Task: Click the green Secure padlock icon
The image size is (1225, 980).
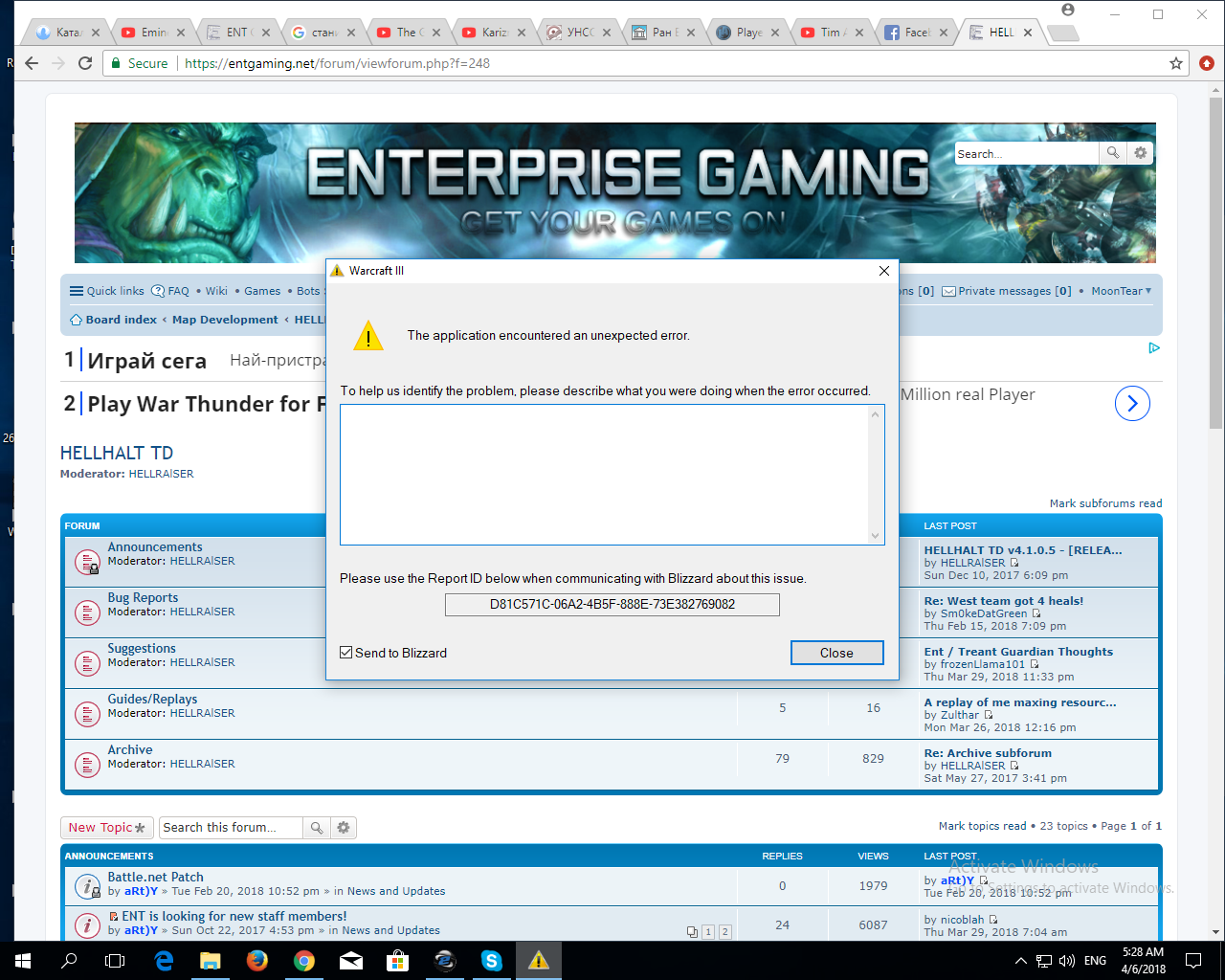Action: coord(116,63)
